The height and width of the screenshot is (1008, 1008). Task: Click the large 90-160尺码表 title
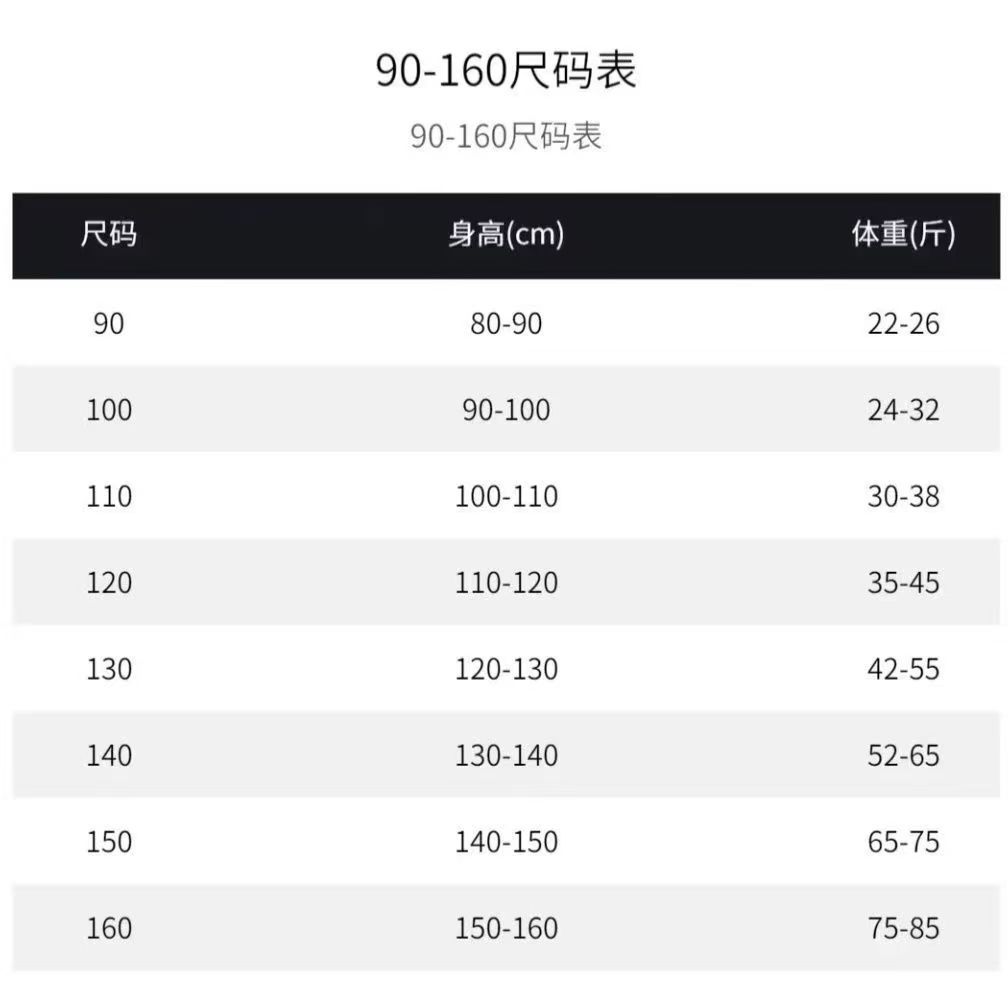pos(506,72)
